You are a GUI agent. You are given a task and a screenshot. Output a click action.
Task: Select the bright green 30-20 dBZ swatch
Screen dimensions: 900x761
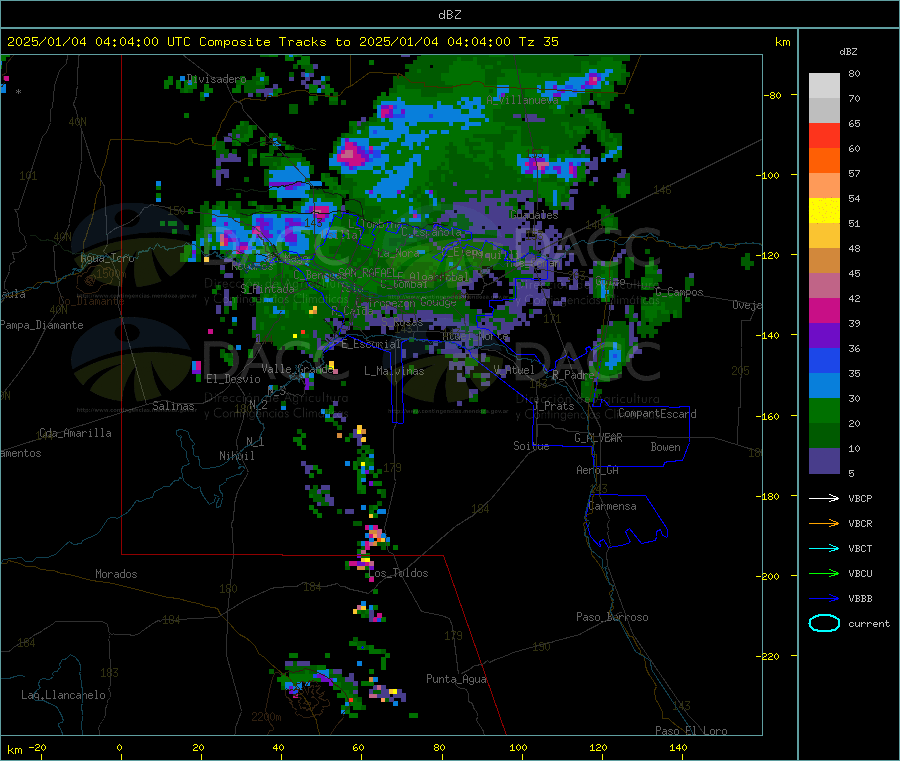(x=824, y=410)
